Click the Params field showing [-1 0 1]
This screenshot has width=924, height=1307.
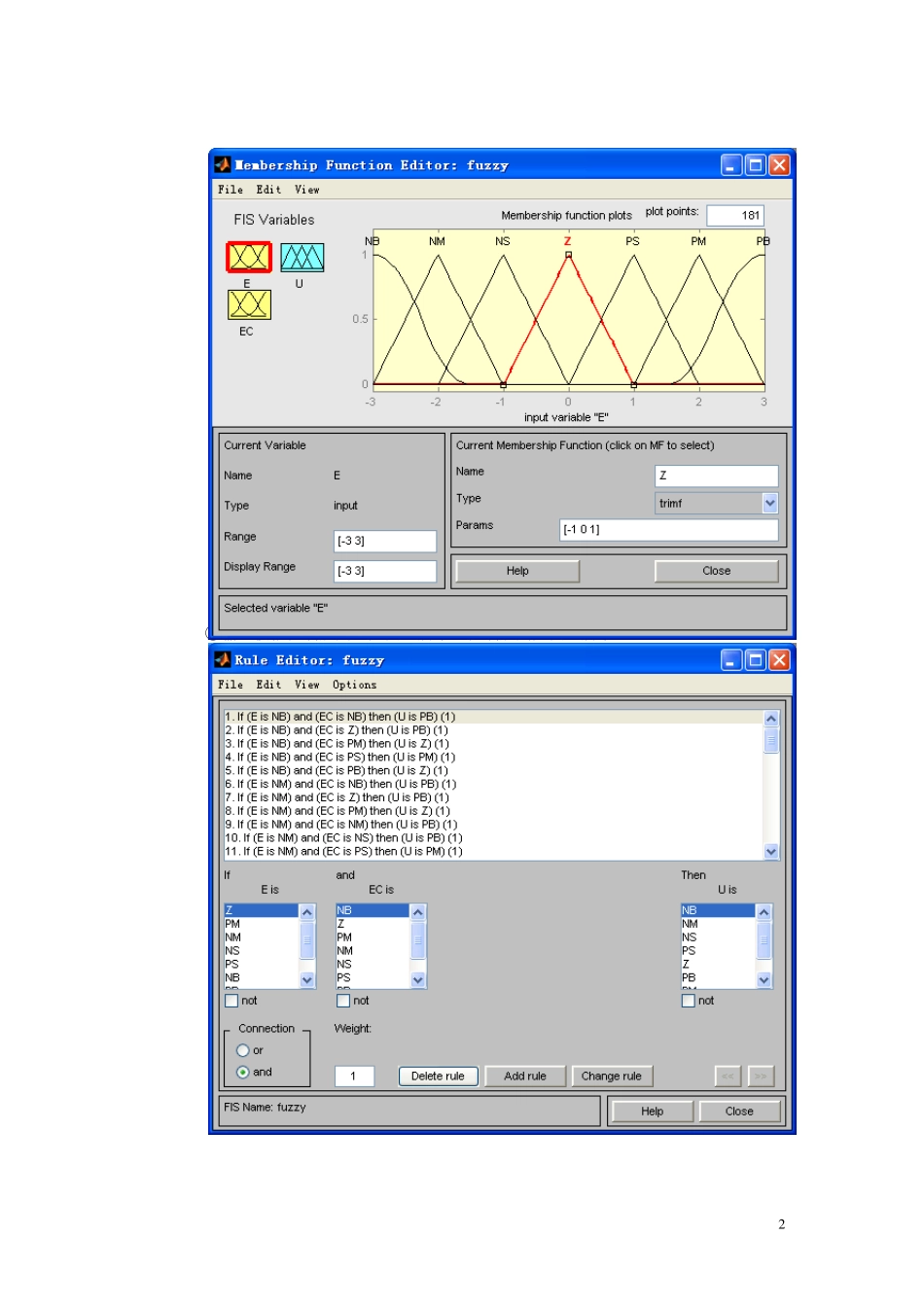pyautogui.click(x=669, y=530)
